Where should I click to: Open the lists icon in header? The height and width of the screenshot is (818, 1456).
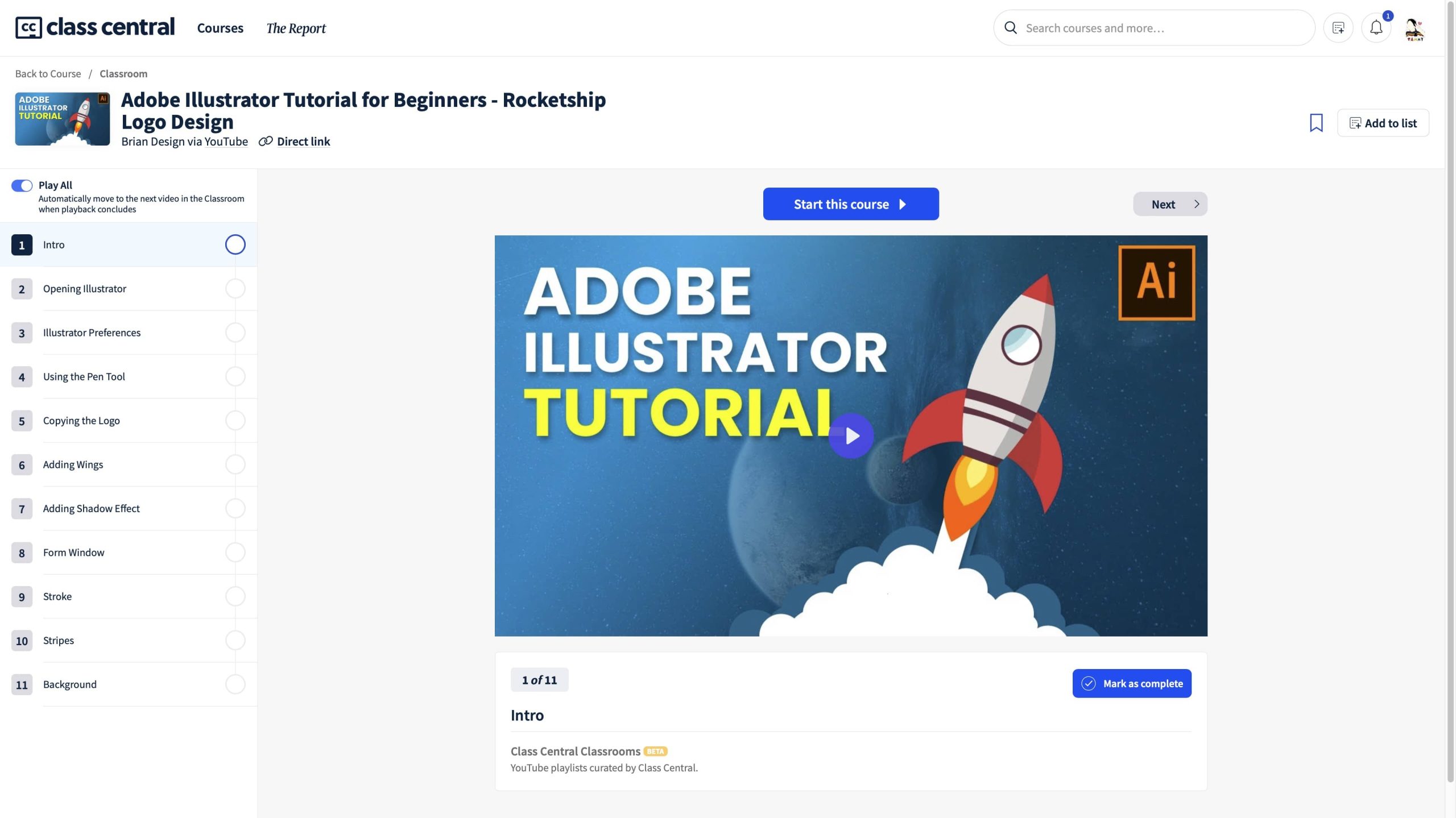tap(1338, 27)
